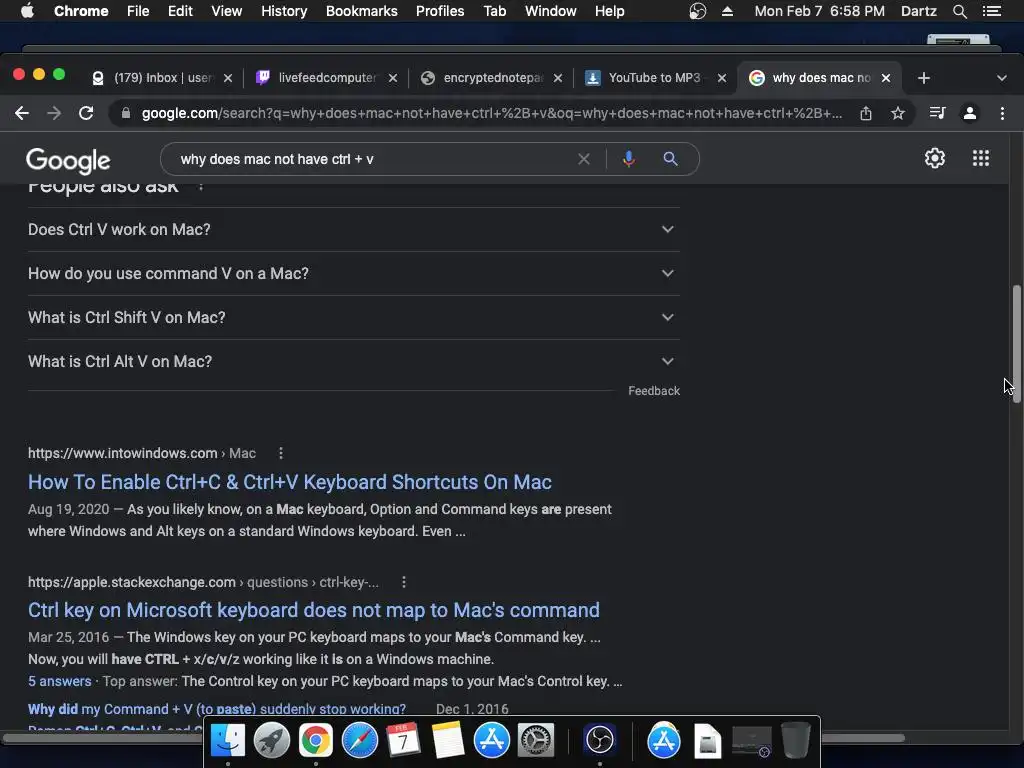
Task: Open Trash in the Dock
Action: (x=795, y=741)
